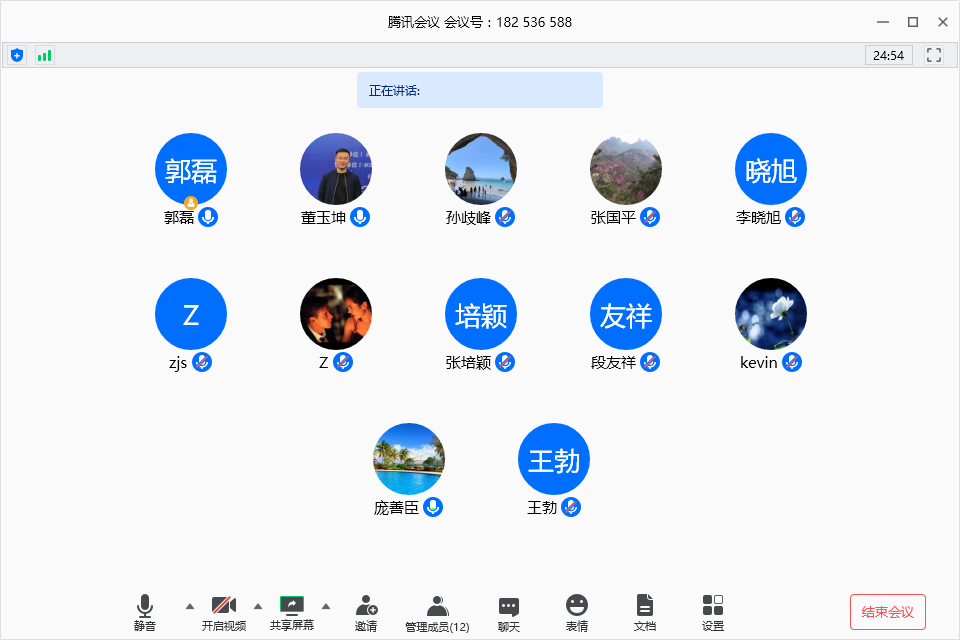This screenshot has width=960, height=640.
Task: Select 郭磊's blue avatar
Action: coord(191,169)
